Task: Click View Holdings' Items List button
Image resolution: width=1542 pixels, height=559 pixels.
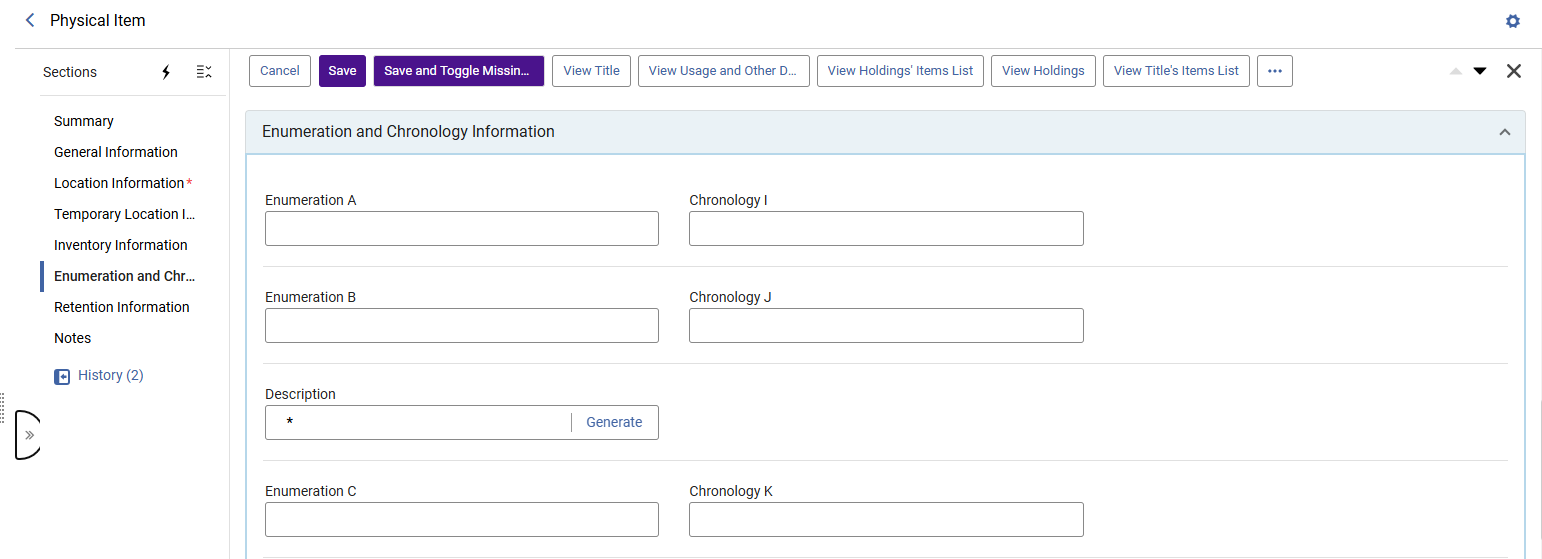Action: click(901, 71)
